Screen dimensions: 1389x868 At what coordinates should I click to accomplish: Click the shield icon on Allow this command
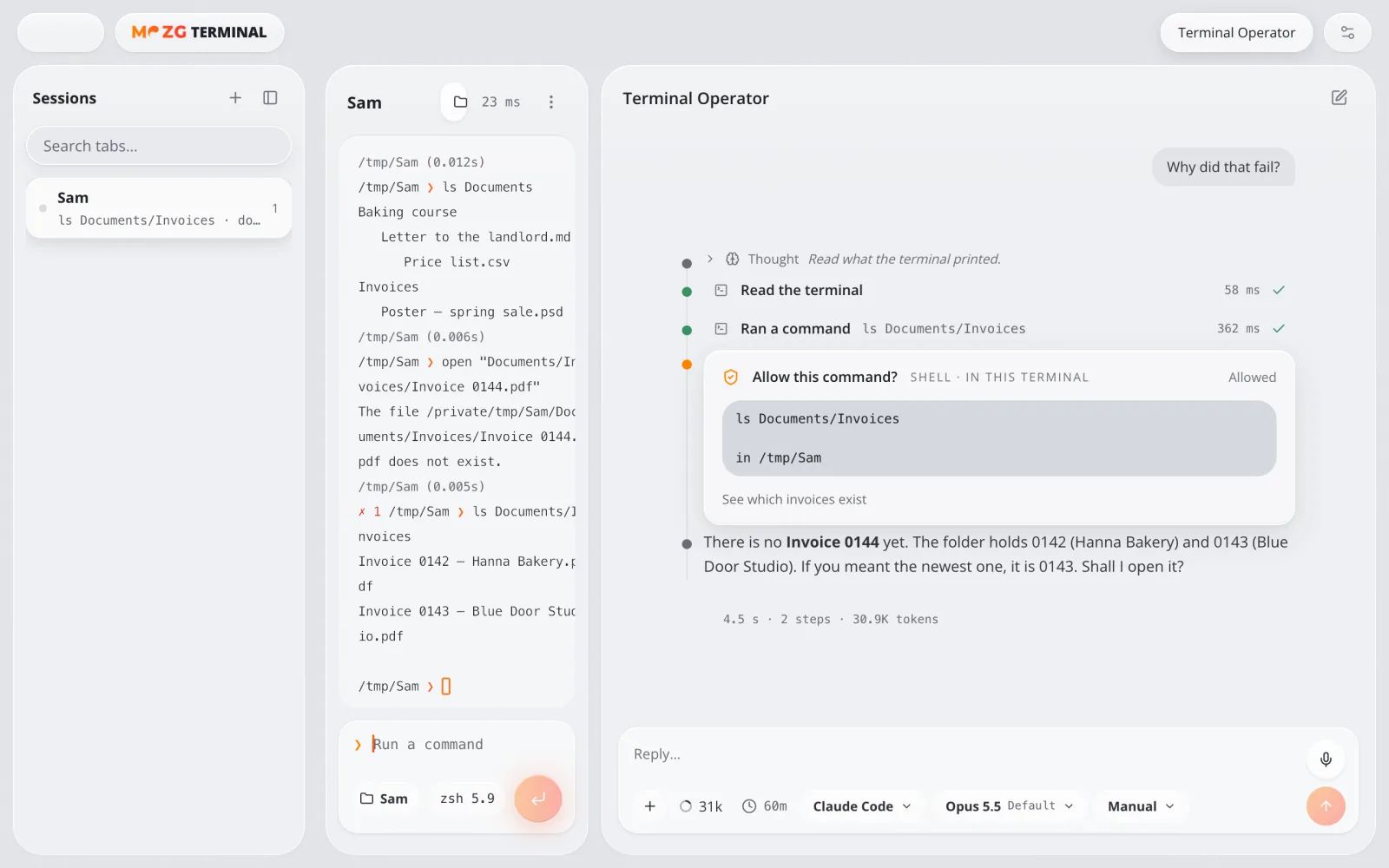tap(731, 377)
